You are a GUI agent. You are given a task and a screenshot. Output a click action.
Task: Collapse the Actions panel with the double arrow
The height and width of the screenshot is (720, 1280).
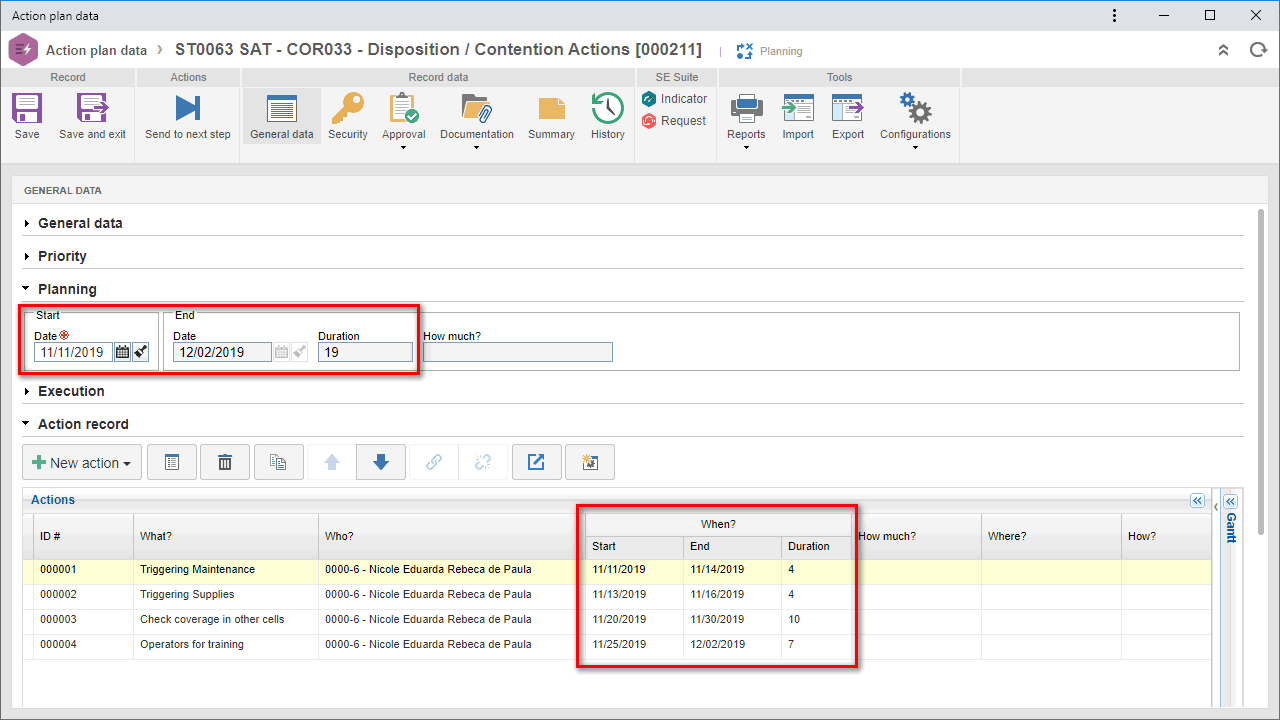[x=1196, y=501]
